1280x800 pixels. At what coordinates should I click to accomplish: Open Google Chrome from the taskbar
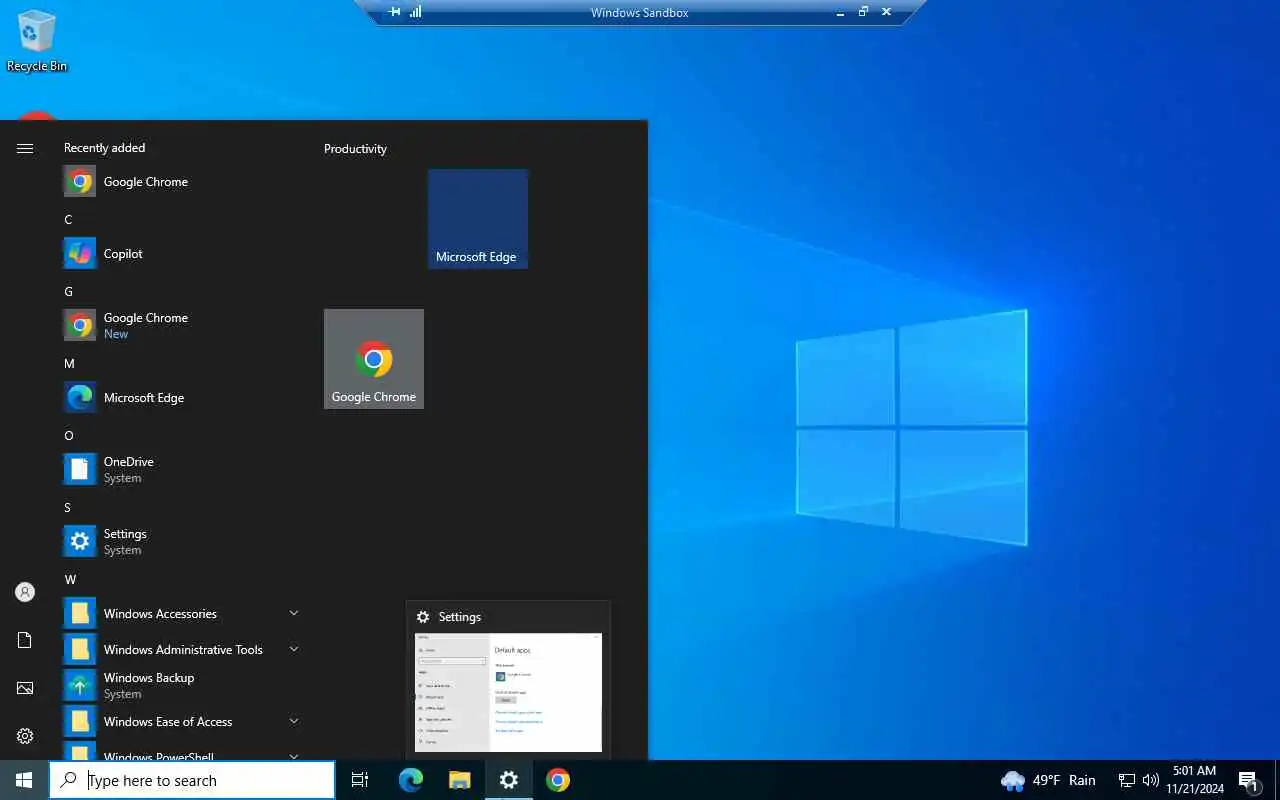558,780
